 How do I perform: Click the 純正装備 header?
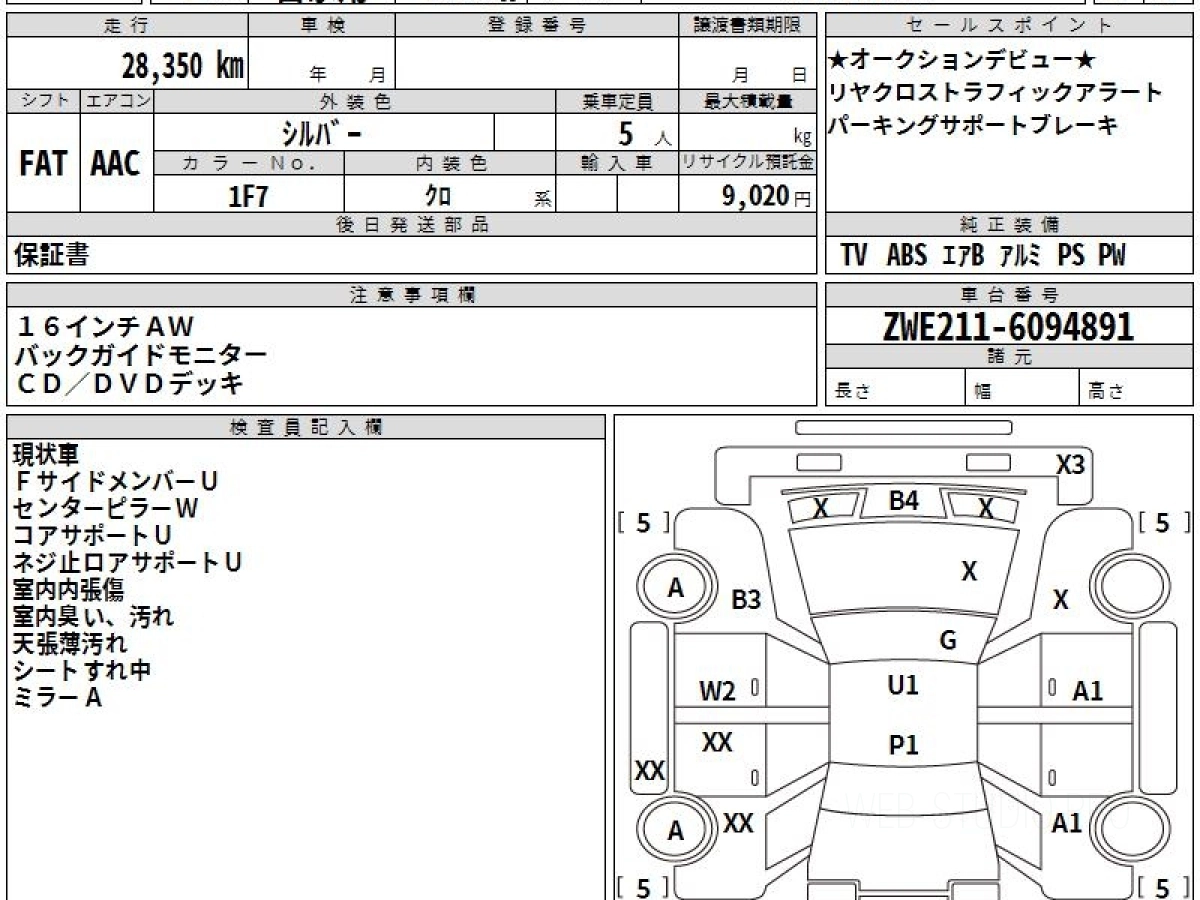click(1009, 225)
